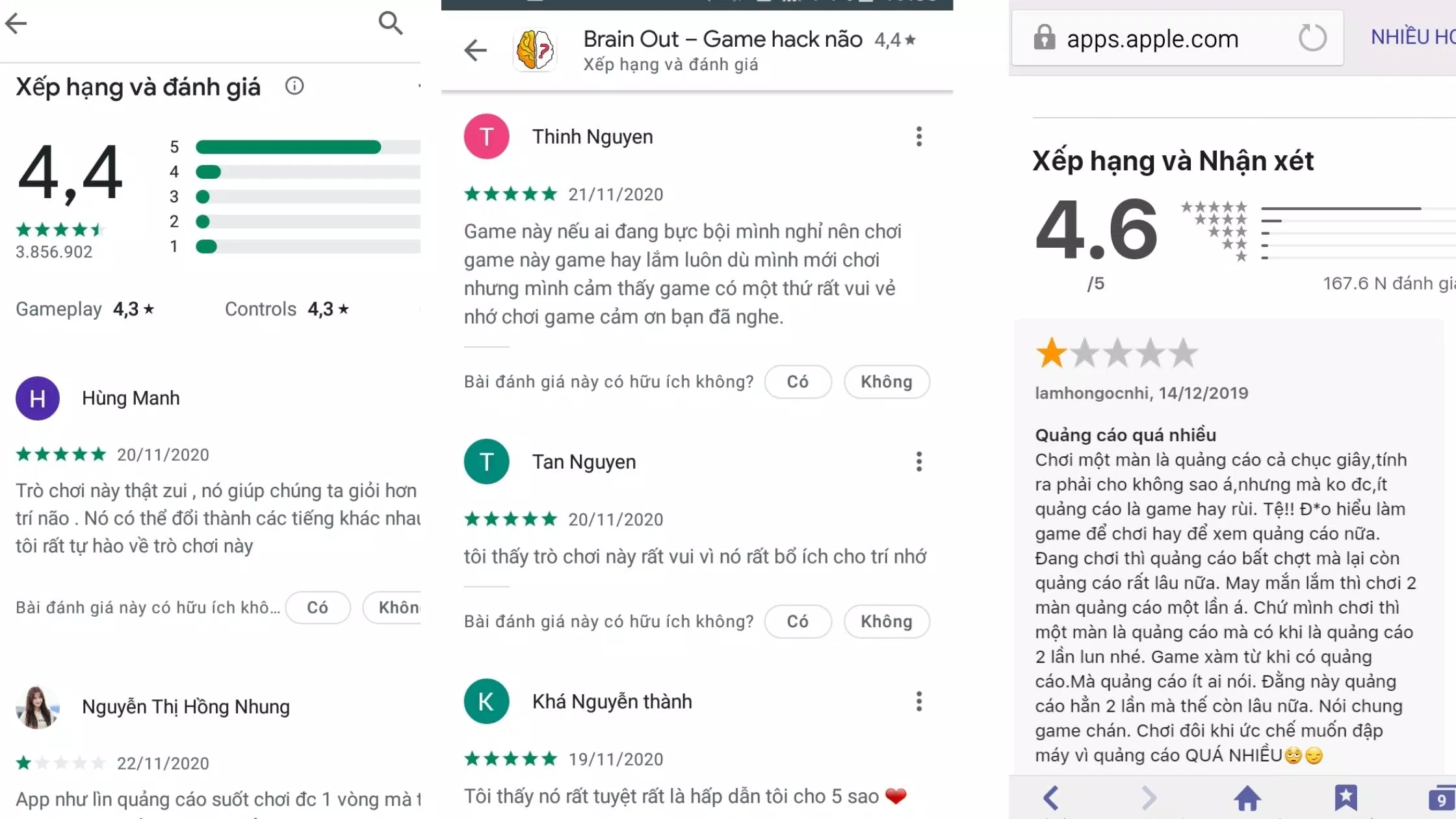This screenshot has height=819, width=1456.
Task: Toggle 'Không' on Thinh Nguyen review
Action: click(885, 381)
